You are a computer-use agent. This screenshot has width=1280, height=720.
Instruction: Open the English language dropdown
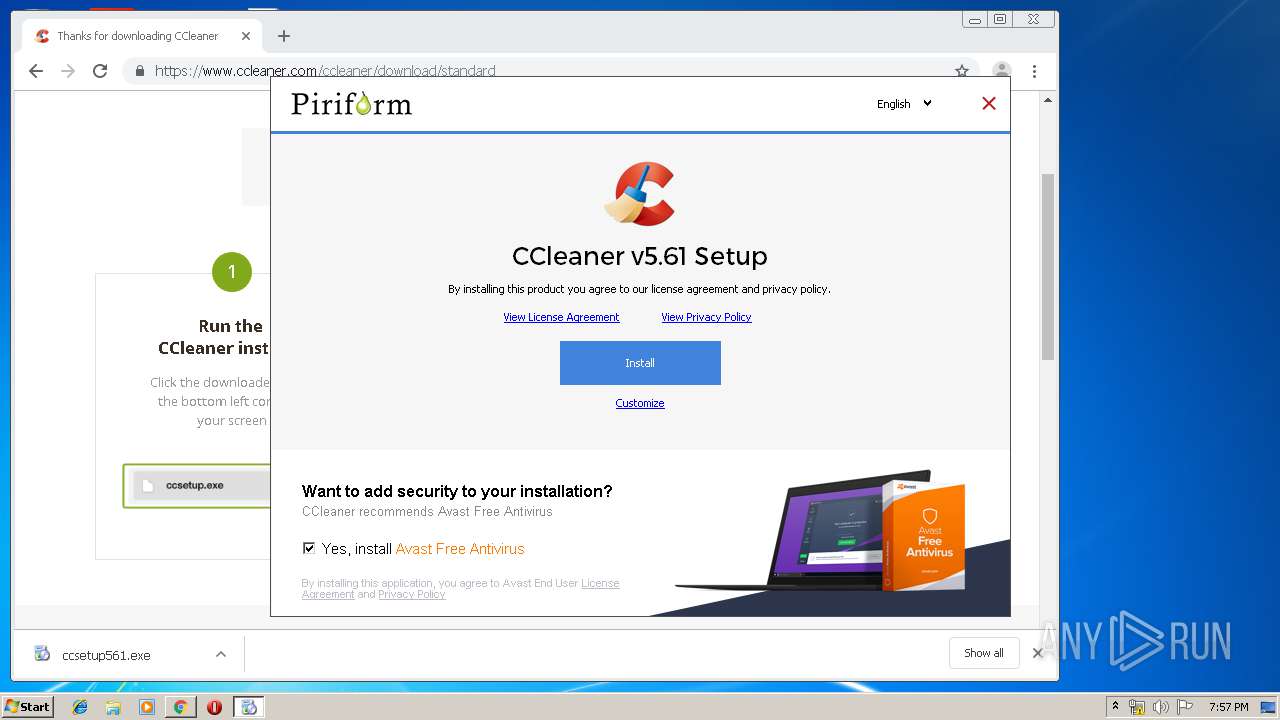click(904, 104)
